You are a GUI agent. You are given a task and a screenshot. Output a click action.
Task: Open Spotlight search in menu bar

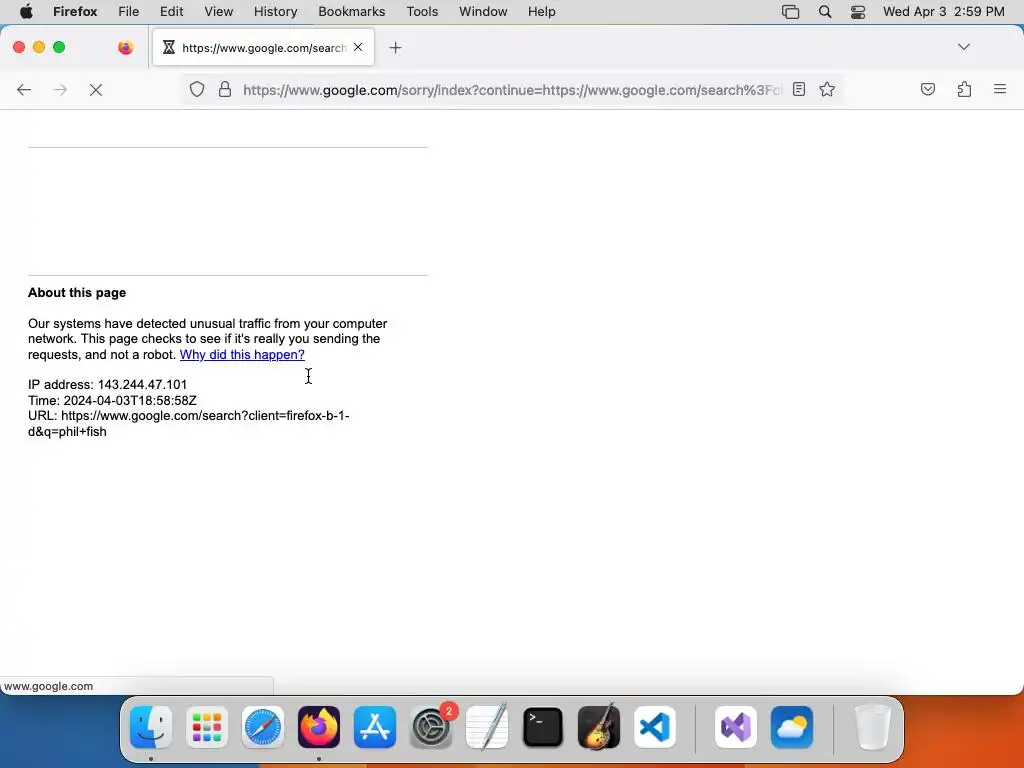[x=825, y=12]
